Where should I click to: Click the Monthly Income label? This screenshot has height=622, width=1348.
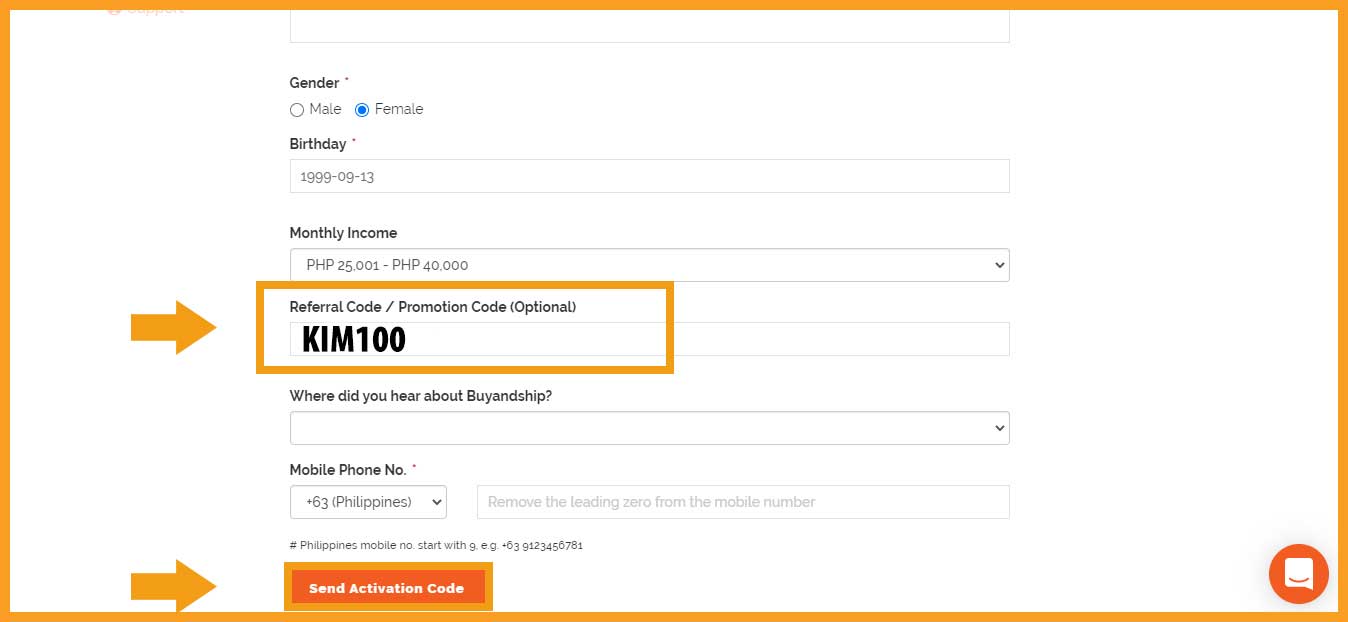point(343,233)
